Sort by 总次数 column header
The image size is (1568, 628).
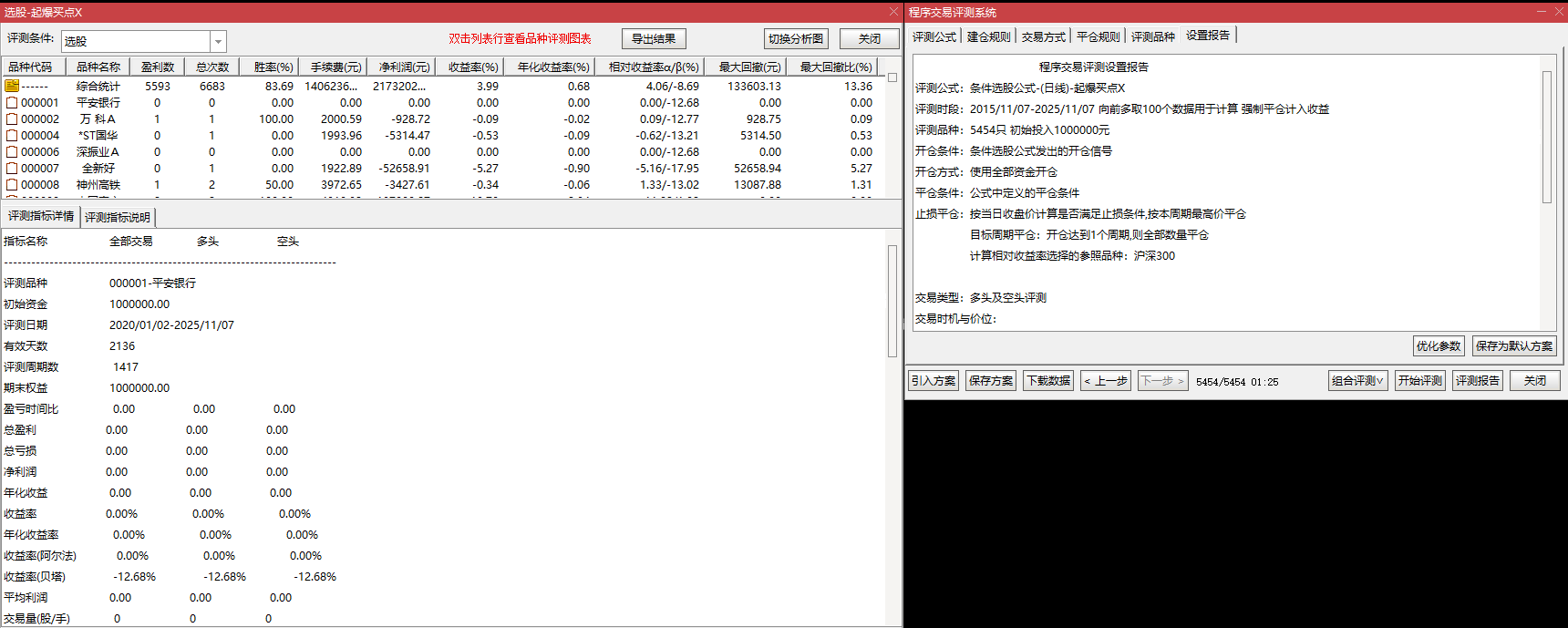tap(212, 67)
